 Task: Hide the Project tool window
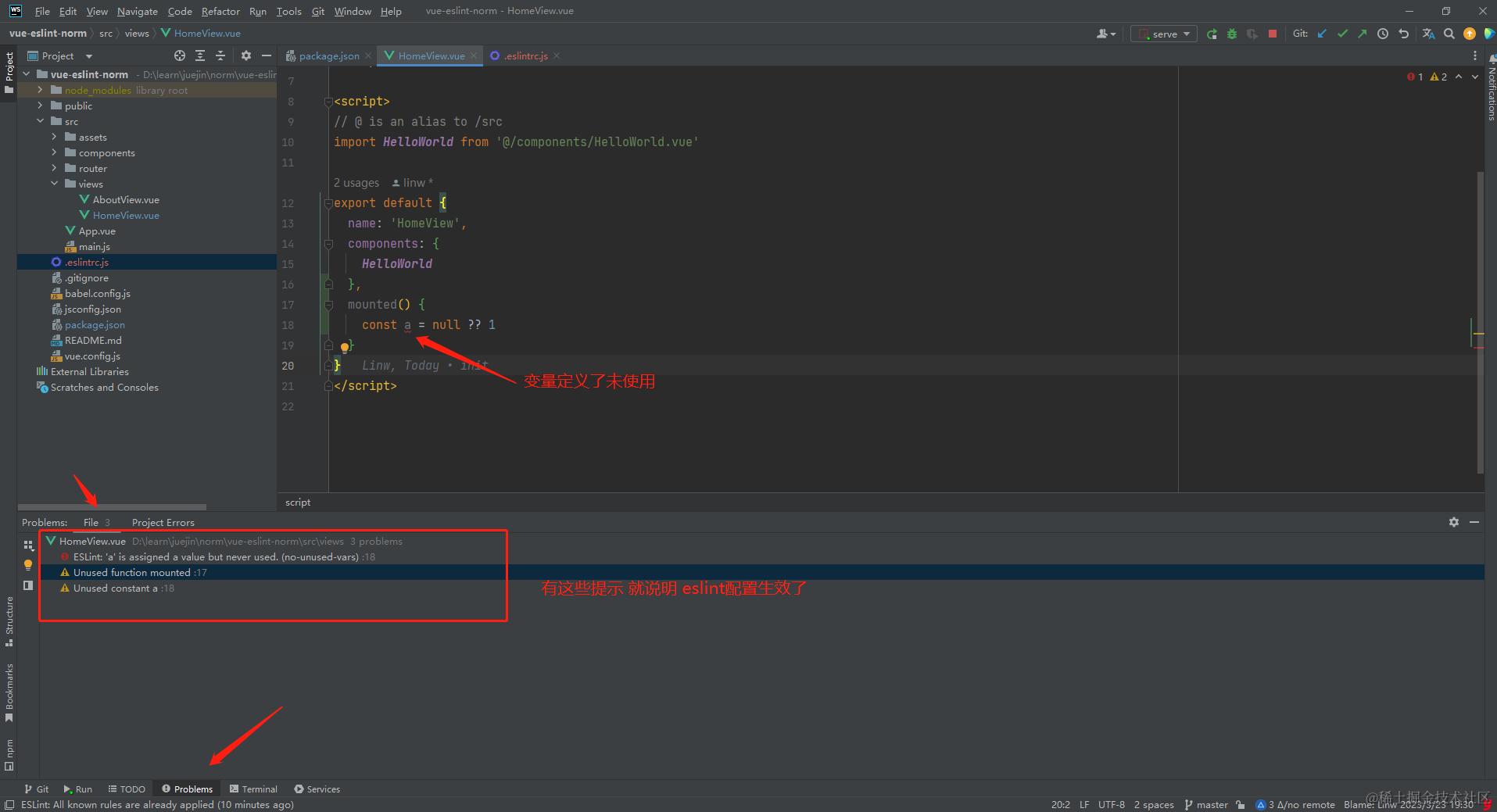[267, 55]
